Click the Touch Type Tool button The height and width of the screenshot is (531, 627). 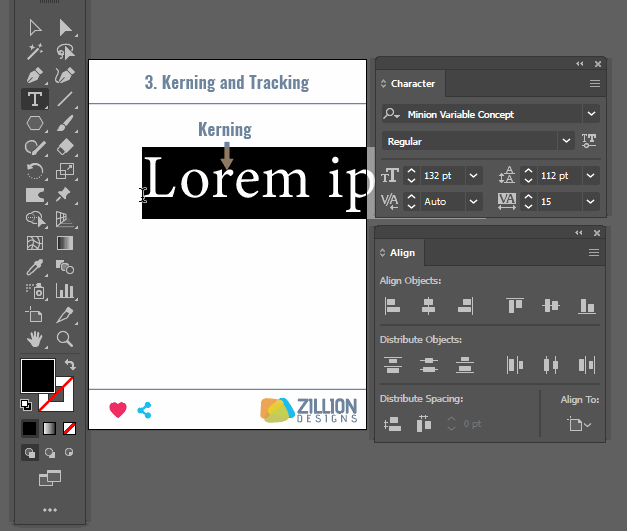pos(590,141)
